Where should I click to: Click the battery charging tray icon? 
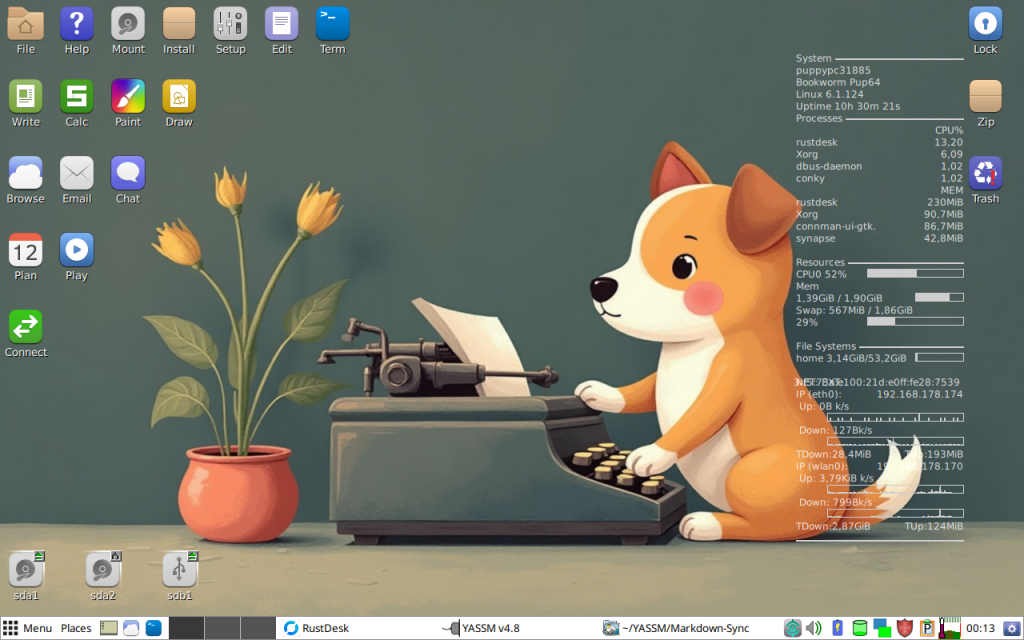(837, 628)
